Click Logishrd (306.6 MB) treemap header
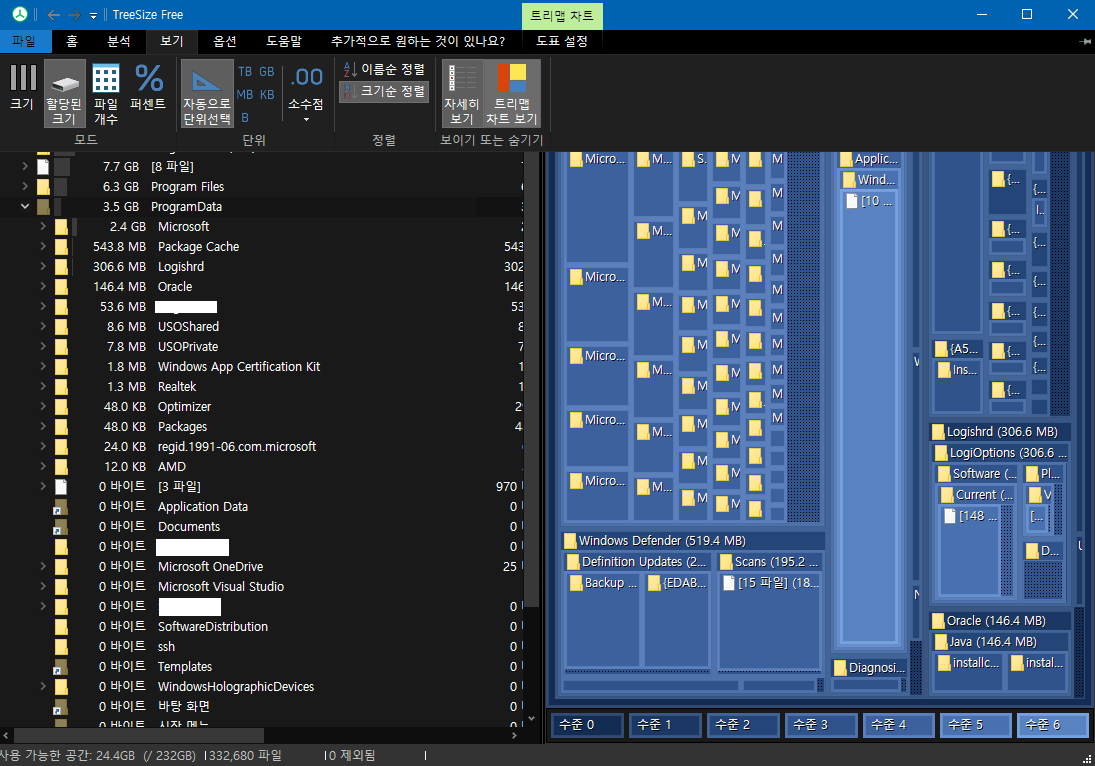 pos(1000,432)
